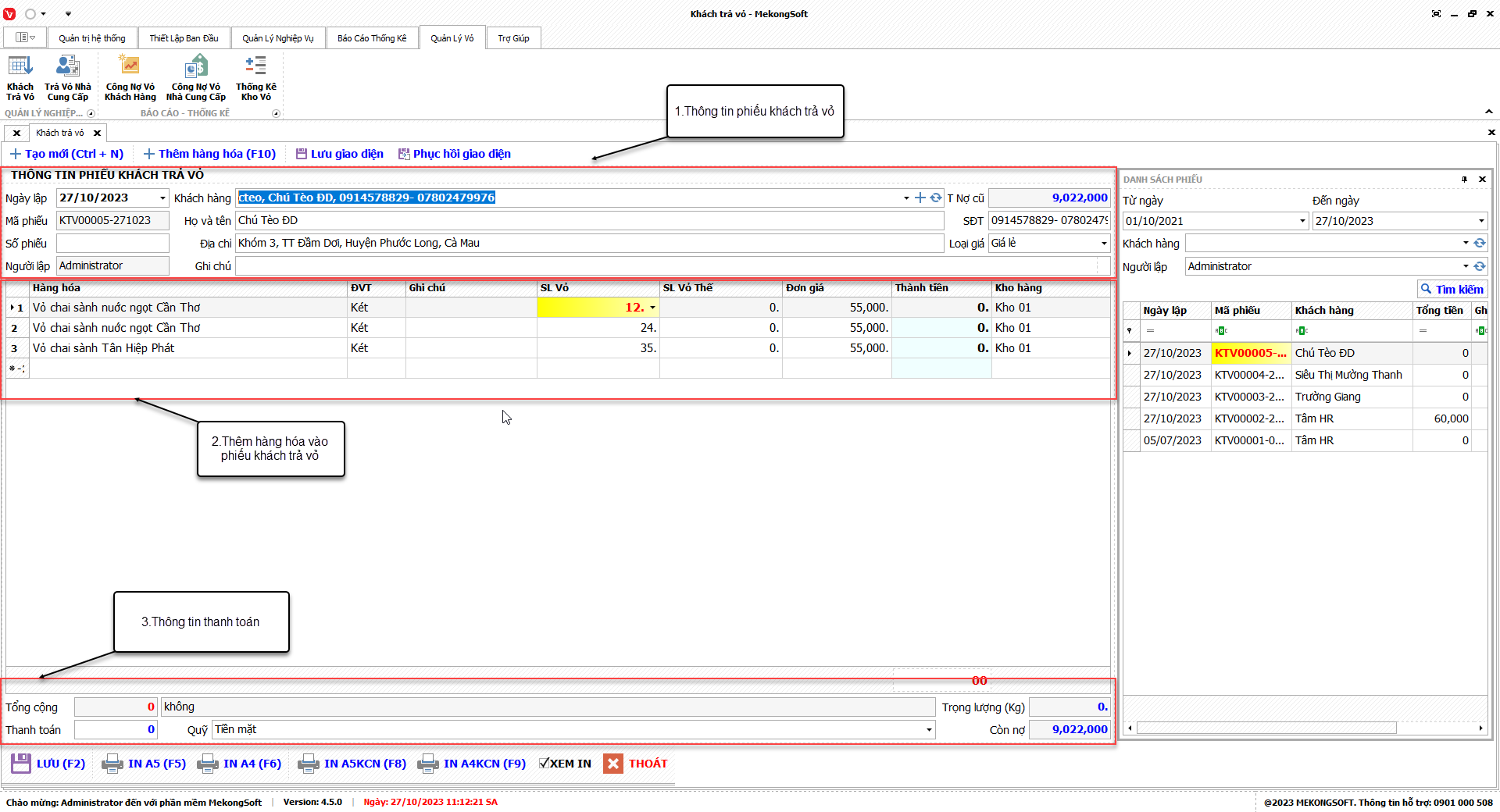The height and width of the screenshot is (812, 1500).
Task: Pin the Danh Sách Phiếu panel
Action: click(x=1464, y=180)
